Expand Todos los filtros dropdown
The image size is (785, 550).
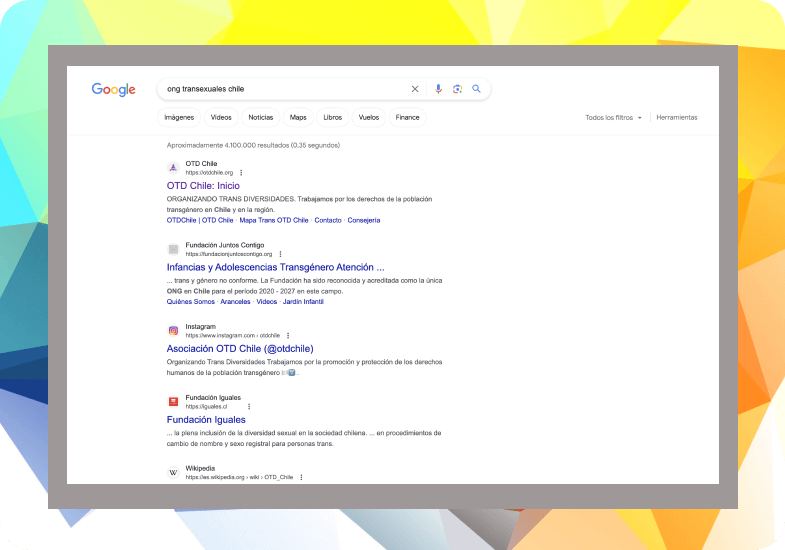[x=613, y=118]
